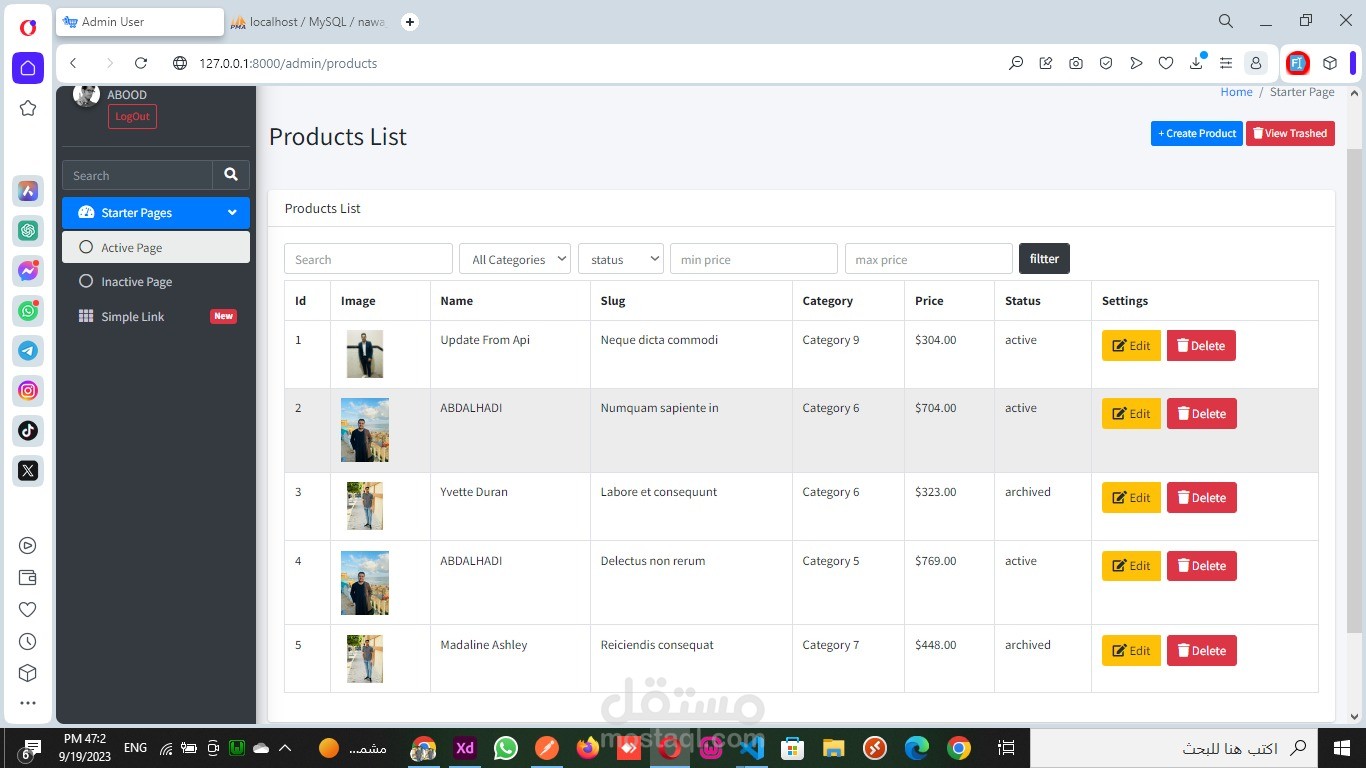Open the search tabs magnifier icon
1366x768 pixels.
1226,21
